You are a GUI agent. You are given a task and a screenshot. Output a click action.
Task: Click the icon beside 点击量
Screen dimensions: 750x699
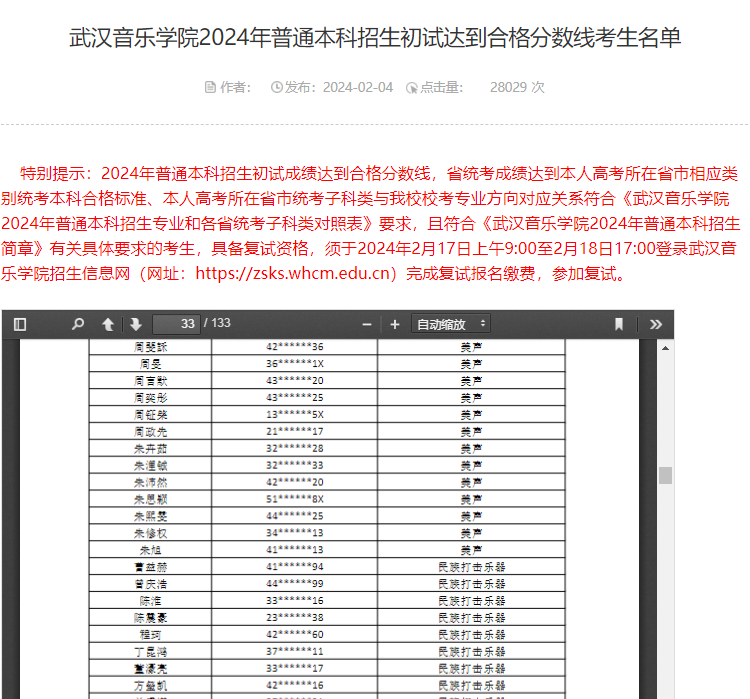pos(411,87)
